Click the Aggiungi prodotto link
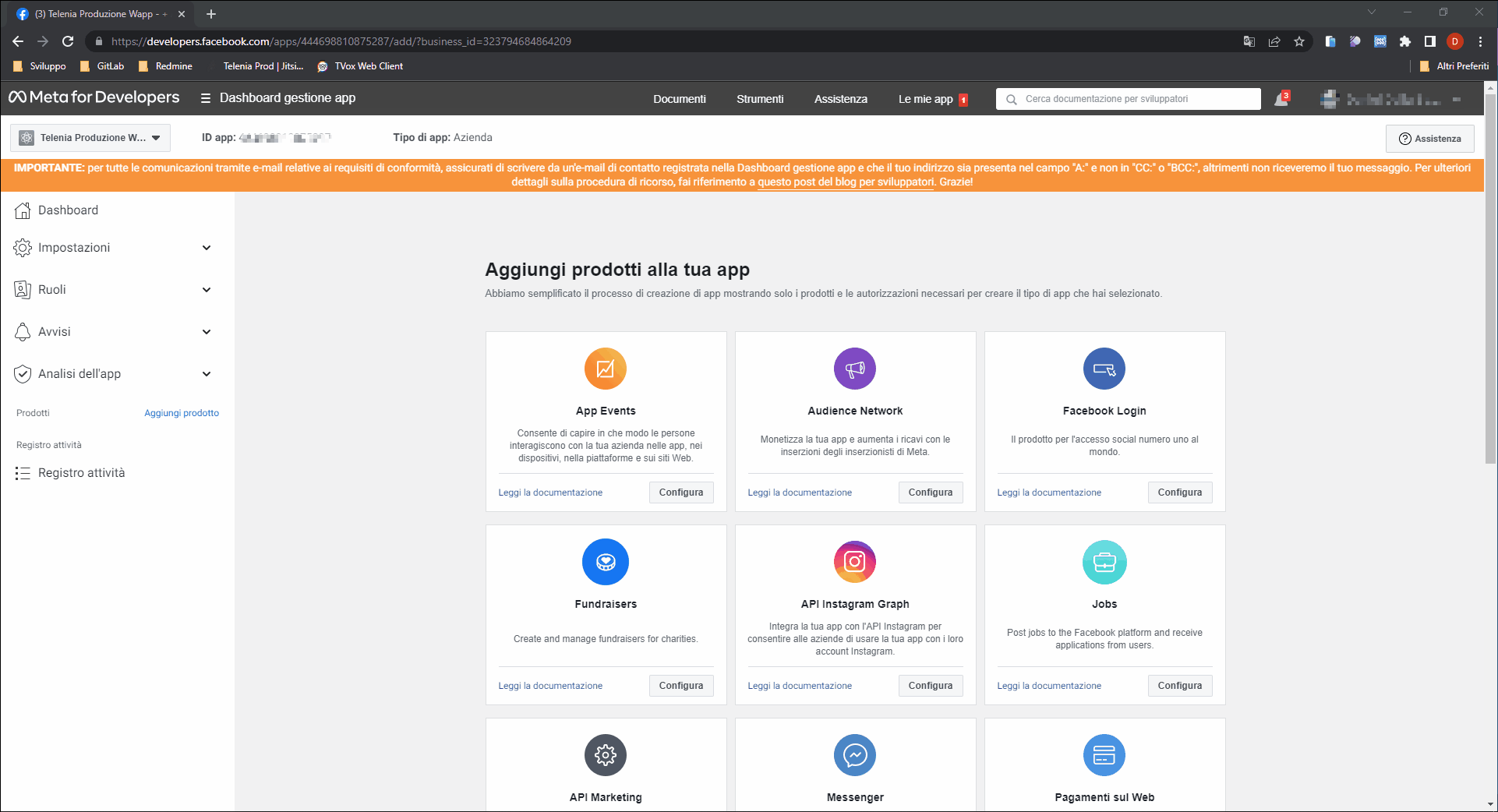Viewport: 1498px width, 812px height. point(182,413)
